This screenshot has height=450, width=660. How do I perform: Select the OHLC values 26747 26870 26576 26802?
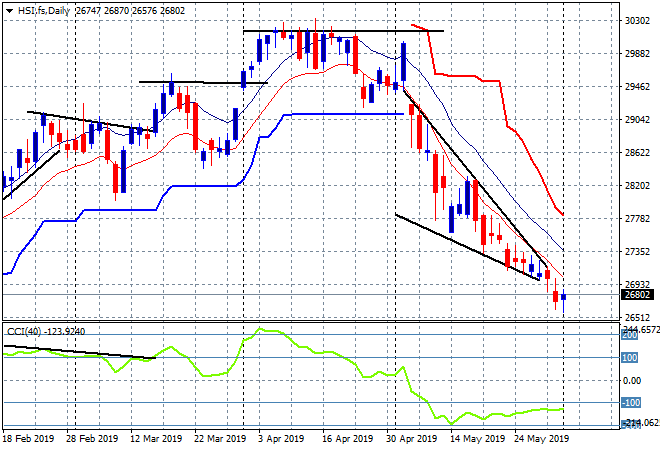click(130, 11)
